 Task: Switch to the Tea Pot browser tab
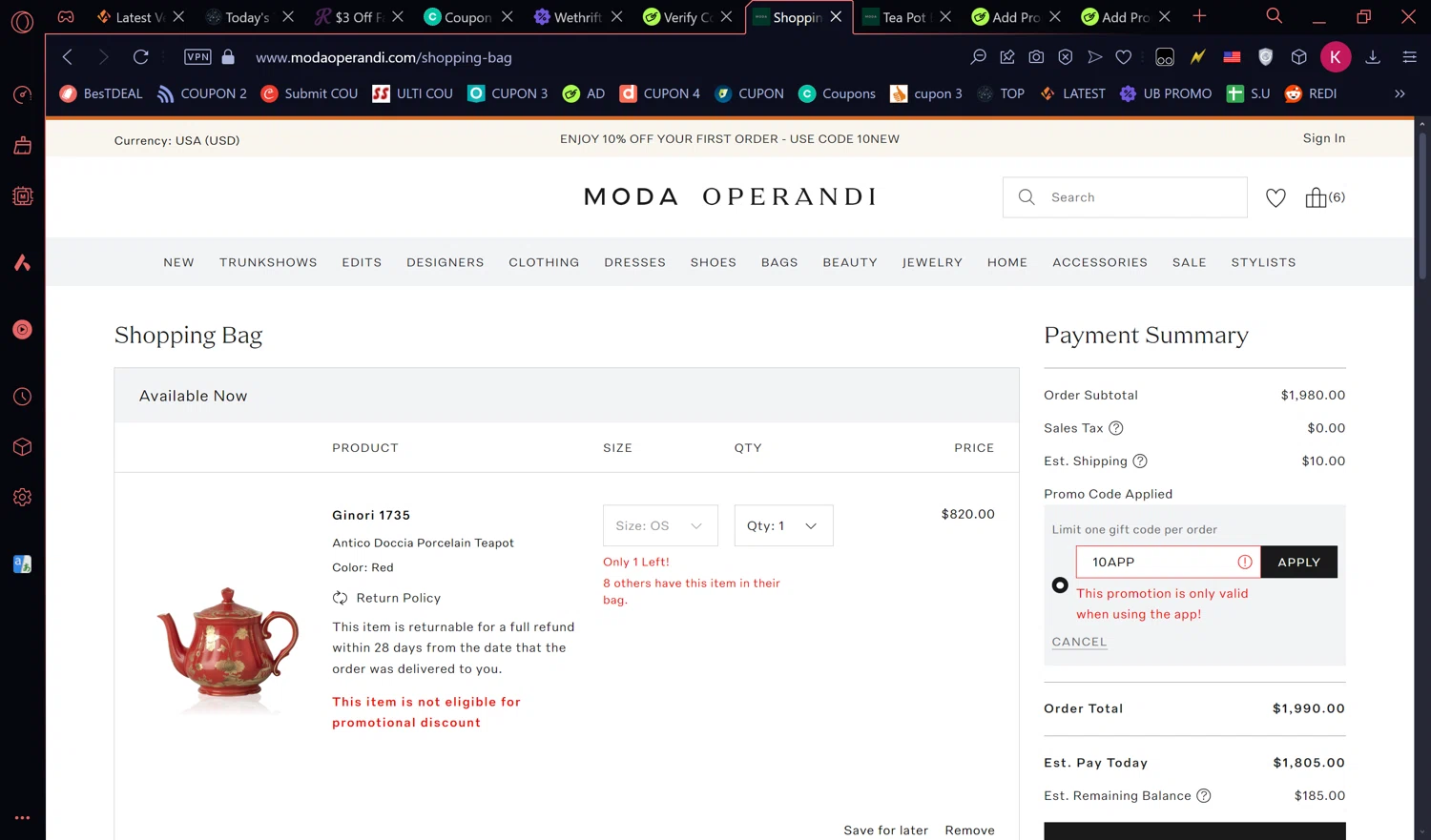[x=906, y=17]
